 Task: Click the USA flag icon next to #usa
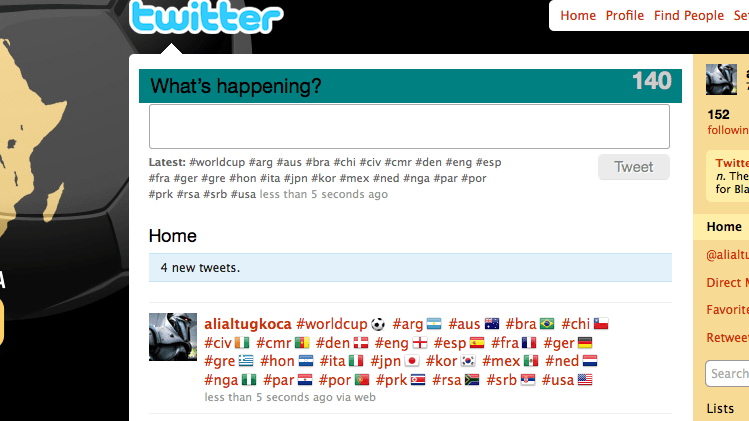tap(585, 380)
